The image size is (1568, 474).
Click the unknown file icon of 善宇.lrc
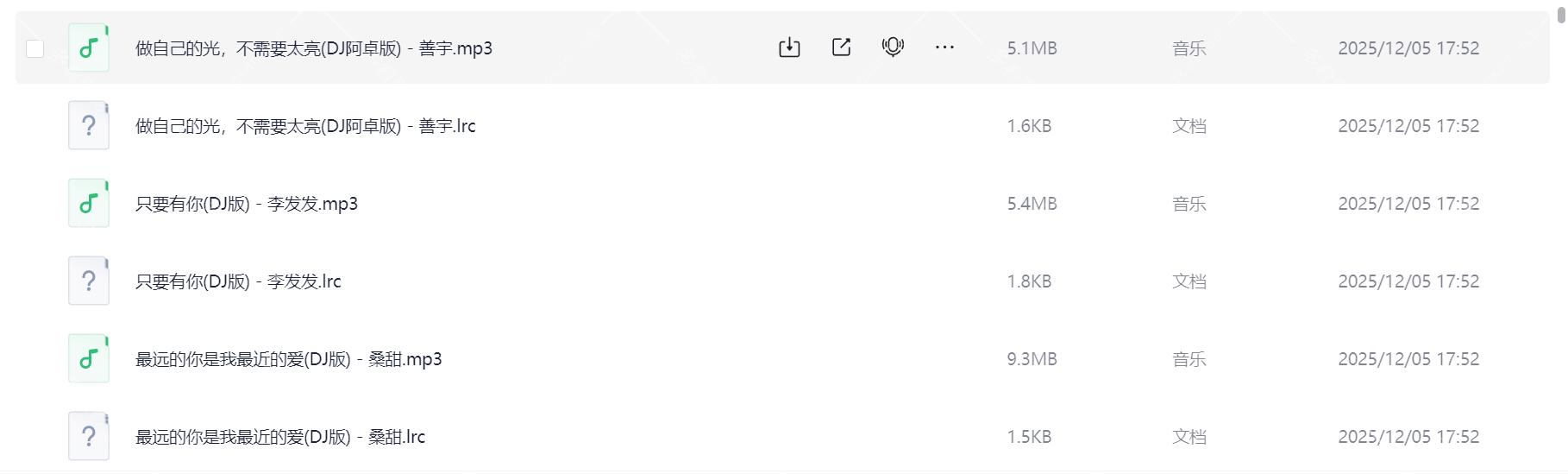click(89, 126)
